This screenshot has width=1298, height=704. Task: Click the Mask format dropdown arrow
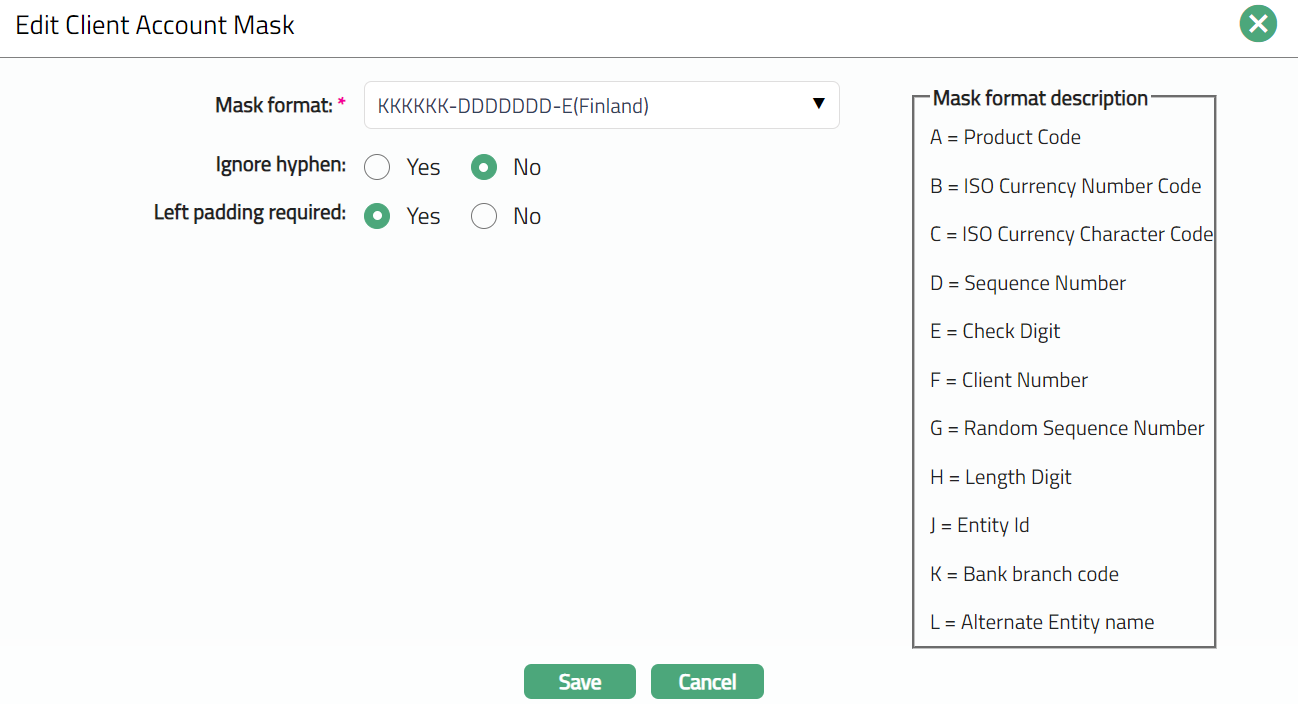click(x=818, y=104)
